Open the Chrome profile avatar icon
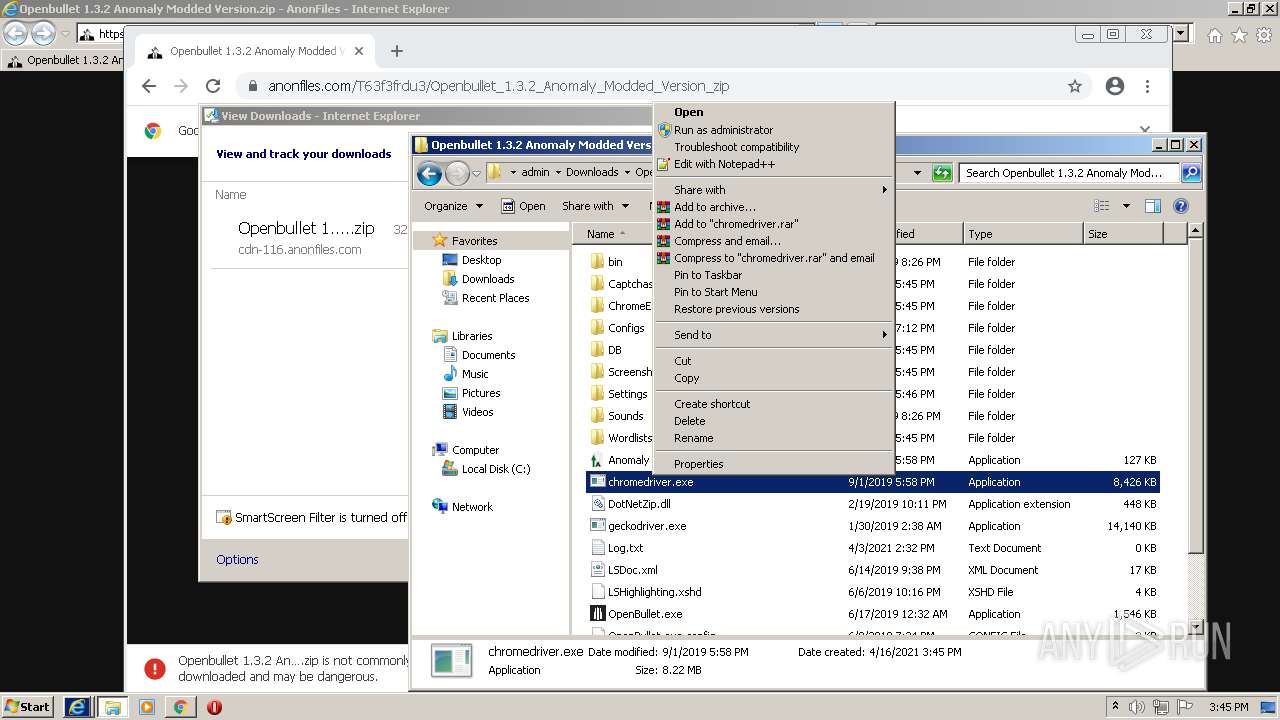 (x=1115, y=86)
